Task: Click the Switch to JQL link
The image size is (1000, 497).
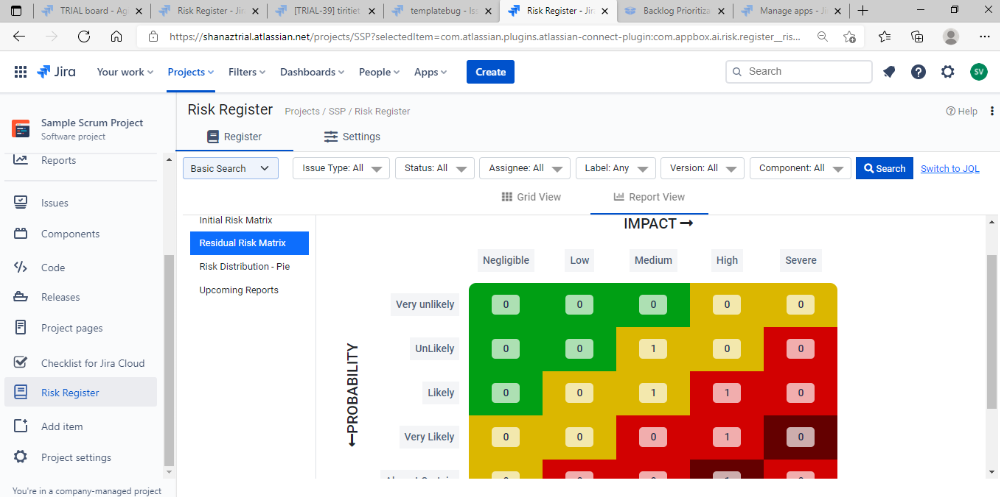Action: tap(949, 168)
